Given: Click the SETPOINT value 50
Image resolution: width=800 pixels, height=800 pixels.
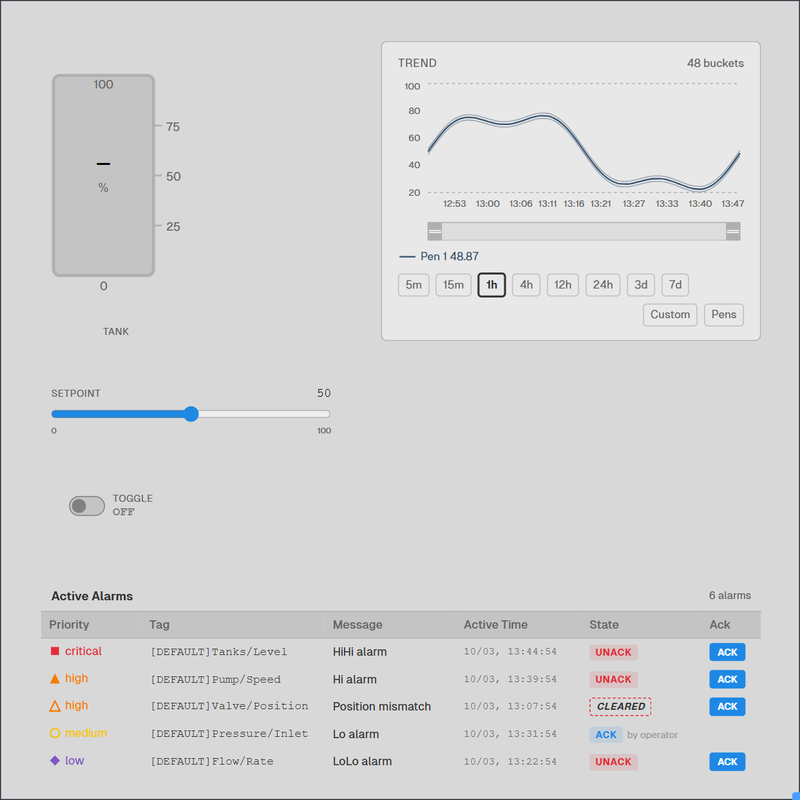Looking at the screenshot, I should tap(324, 393).
